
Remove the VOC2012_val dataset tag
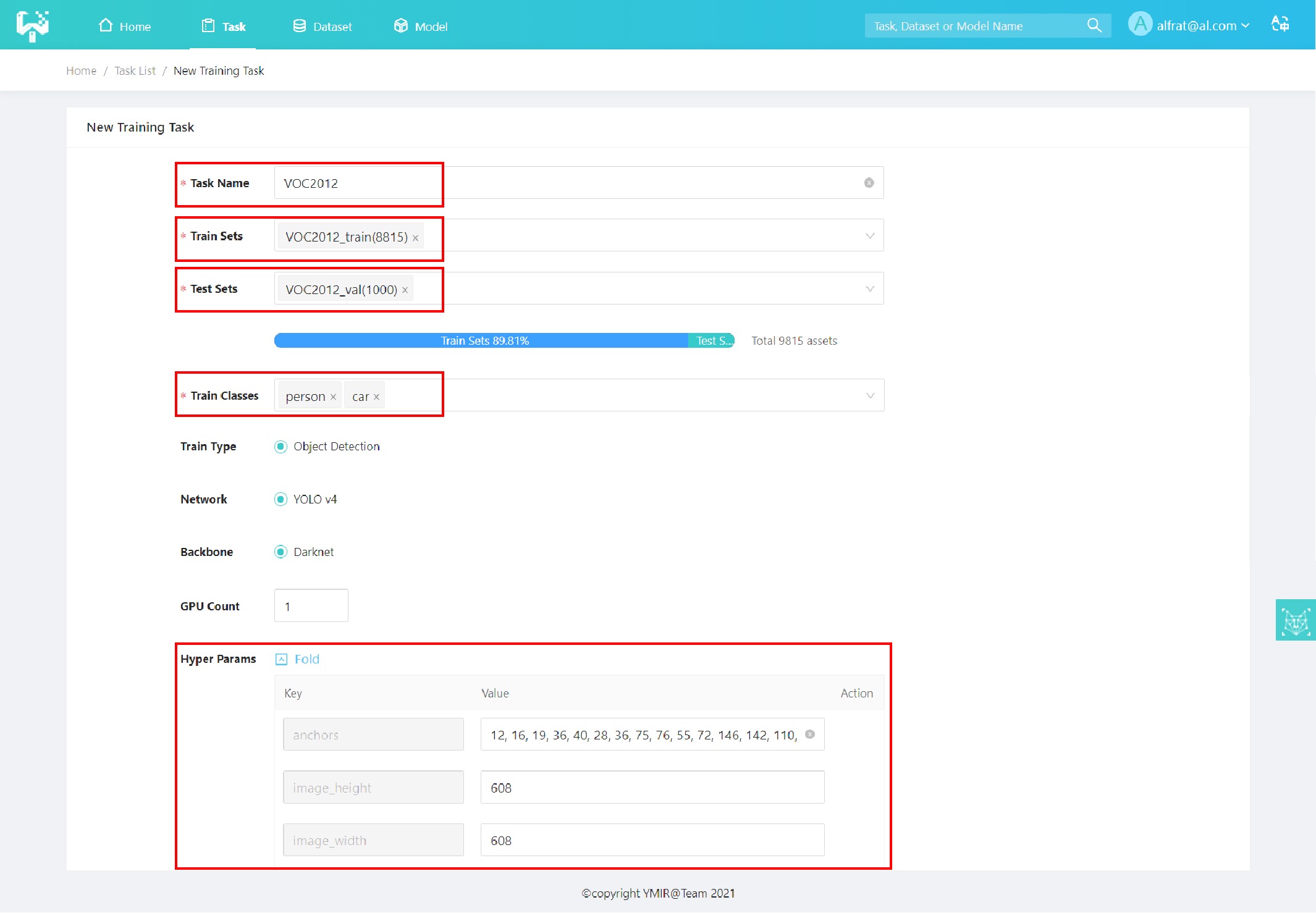tap(405, 290)
